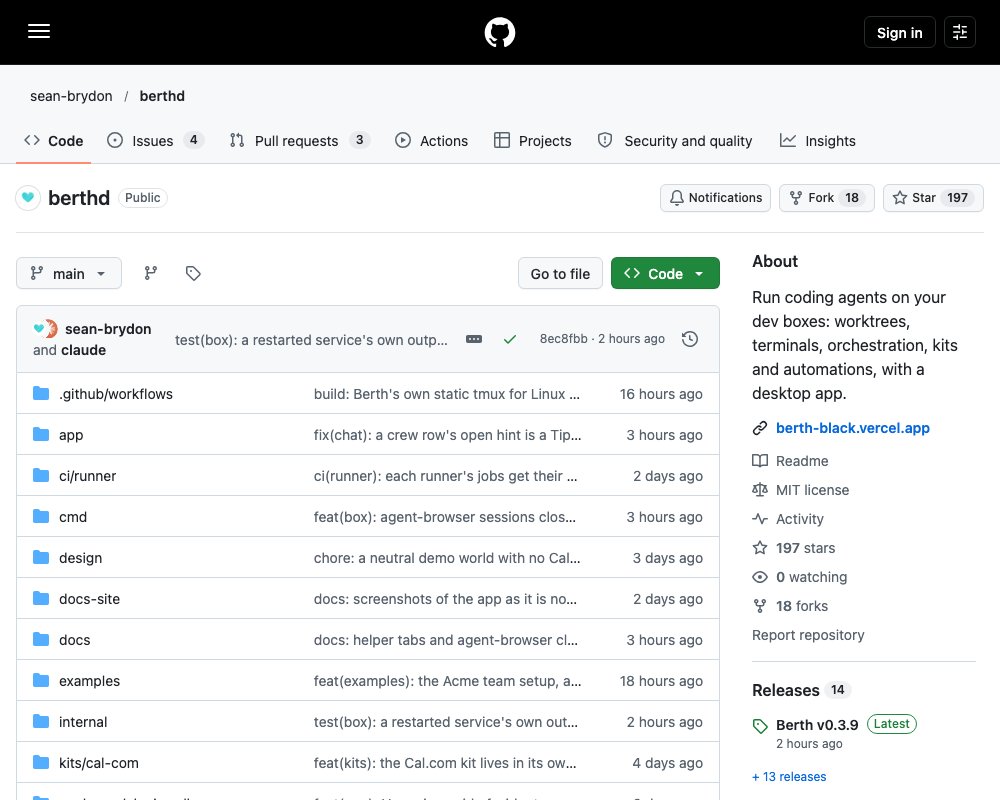Screen dimensions: 1000x800
Task: Open commit 'feat(kits): the Cal.com kit lives'
Action: tap(445, 762)
